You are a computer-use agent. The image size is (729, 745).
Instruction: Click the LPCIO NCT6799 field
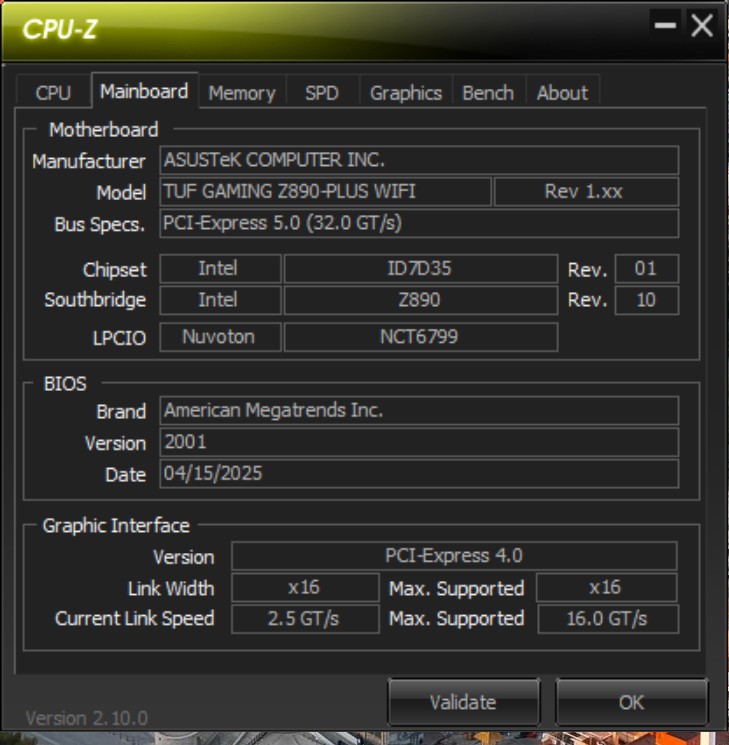421,337
